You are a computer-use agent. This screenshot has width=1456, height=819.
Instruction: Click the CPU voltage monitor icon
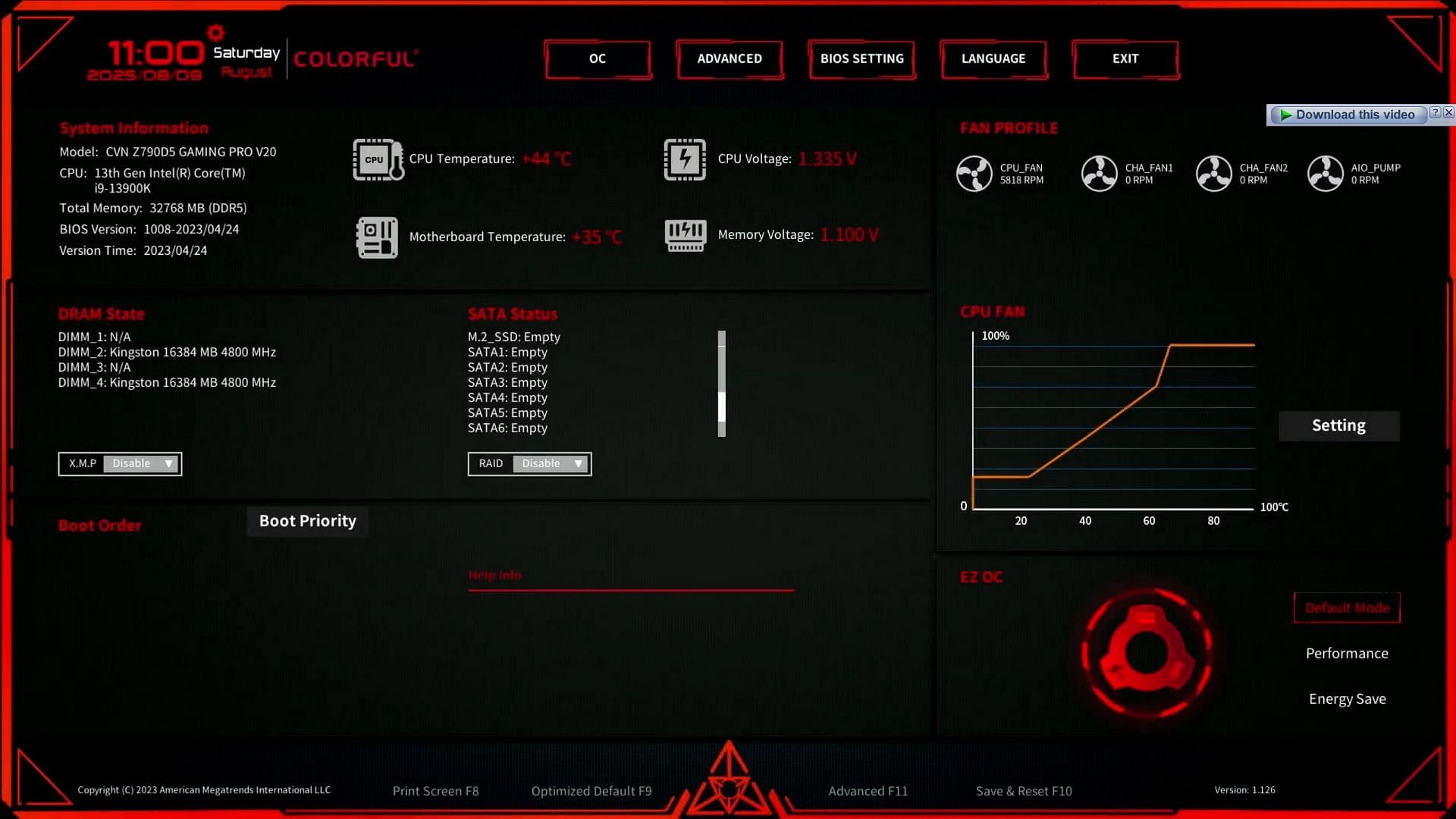[684, 159]
